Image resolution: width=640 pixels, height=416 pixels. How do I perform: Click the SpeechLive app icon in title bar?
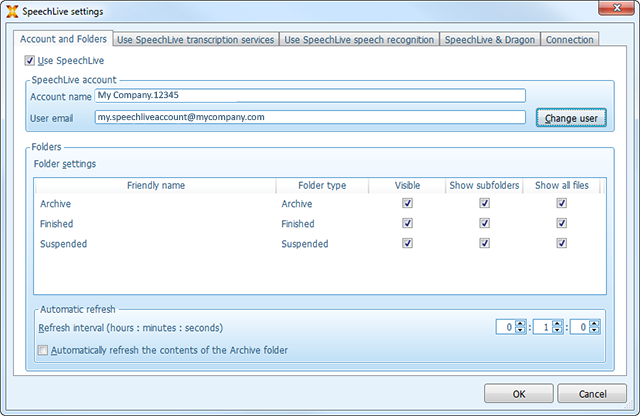pyautogui.click(x=12, y=11)
